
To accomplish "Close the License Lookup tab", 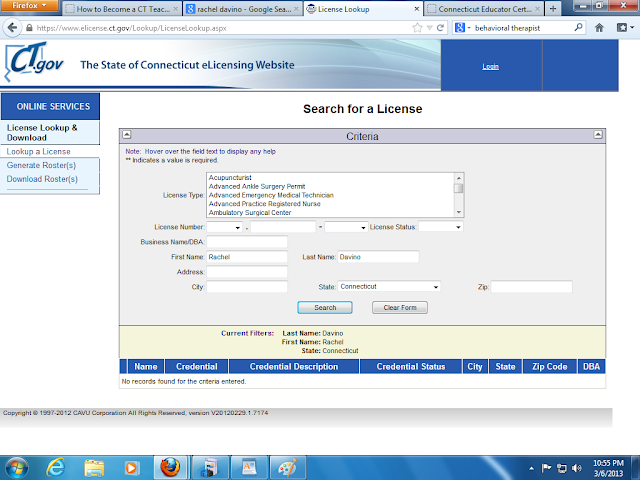I will coord(416,9).
